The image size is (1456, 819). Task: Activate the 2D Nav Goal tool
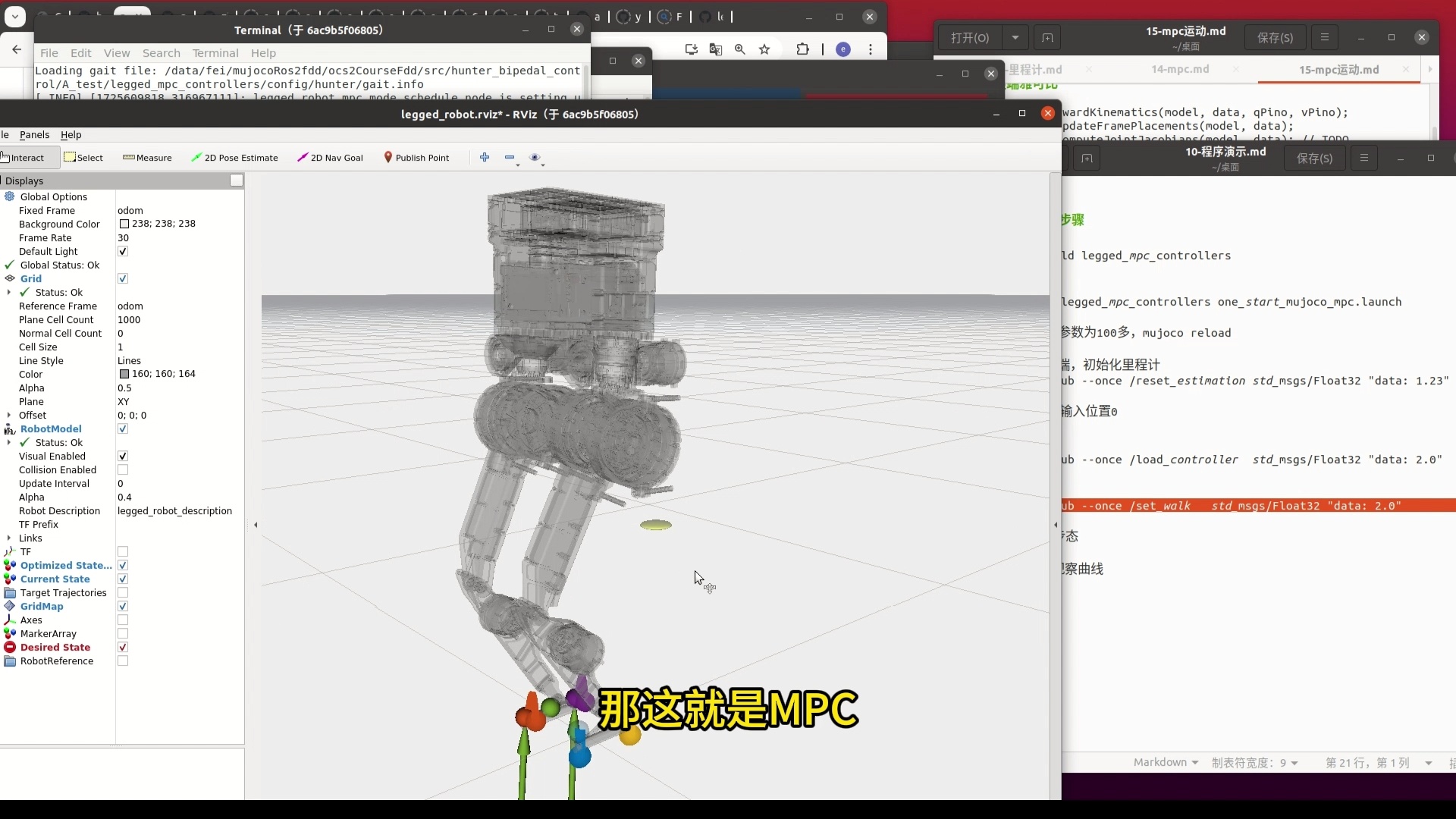point(330,158)
